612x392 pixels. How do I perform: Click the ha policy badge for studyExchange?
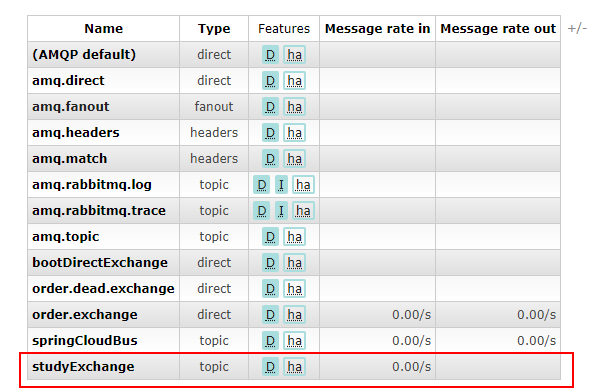(294, 367)
